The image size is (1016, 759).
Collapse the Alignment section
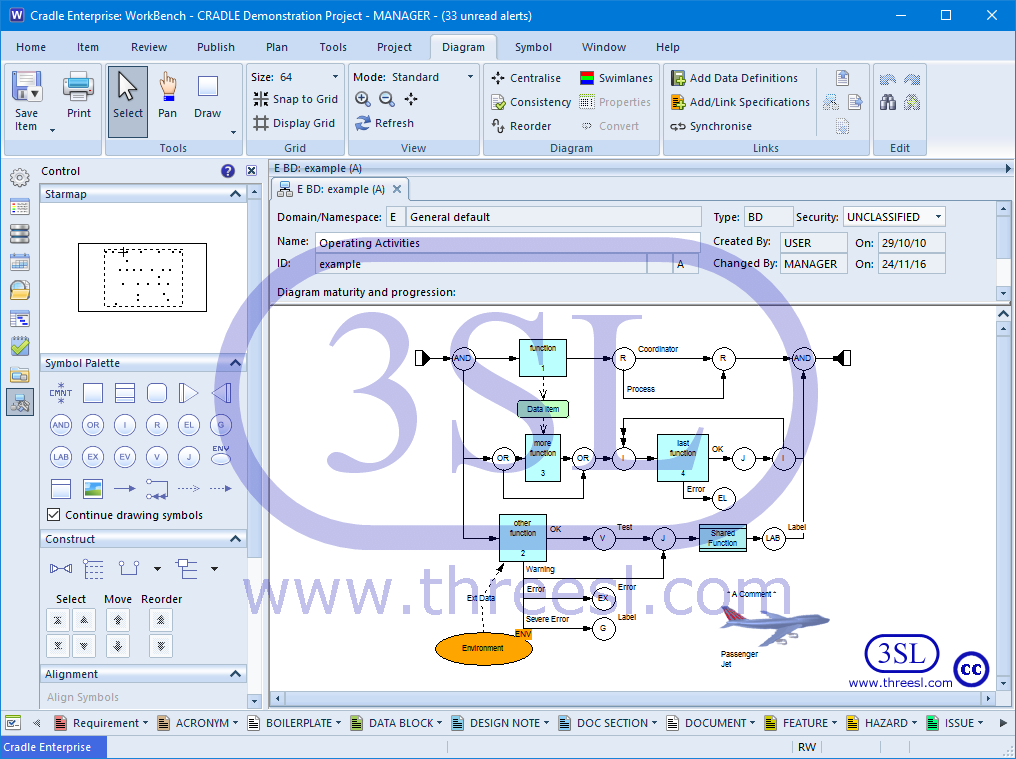(x=235, y=674)
